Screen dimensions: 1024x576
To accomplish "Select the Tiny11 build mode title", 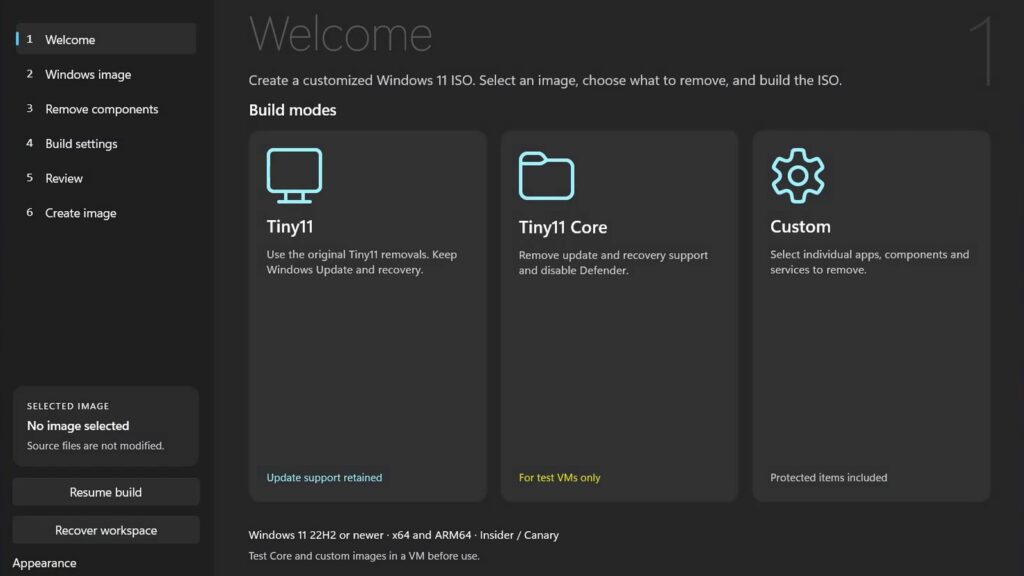I will pos(290,227).
